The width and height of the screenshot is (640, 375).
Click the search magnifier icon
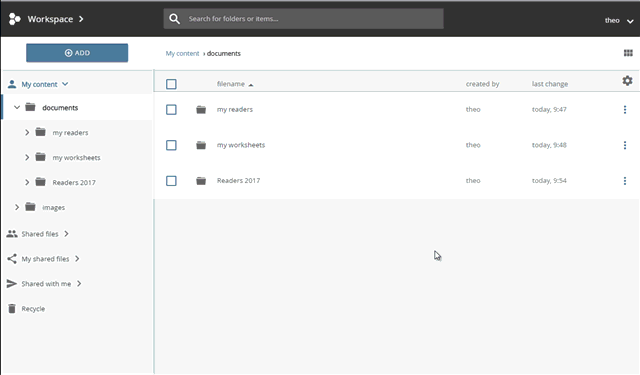tap(174, 19)
